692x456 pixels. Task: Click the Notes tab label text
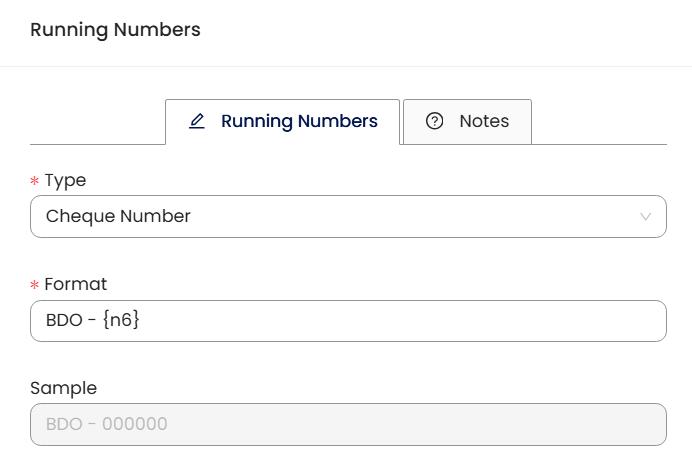484,122
